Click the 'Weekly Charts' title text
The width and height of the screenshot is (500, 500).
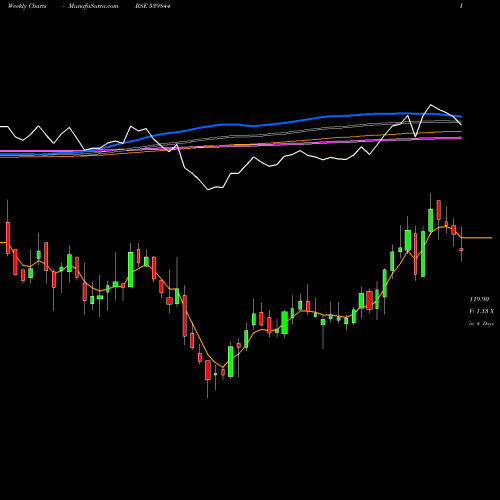coord(27,6)
